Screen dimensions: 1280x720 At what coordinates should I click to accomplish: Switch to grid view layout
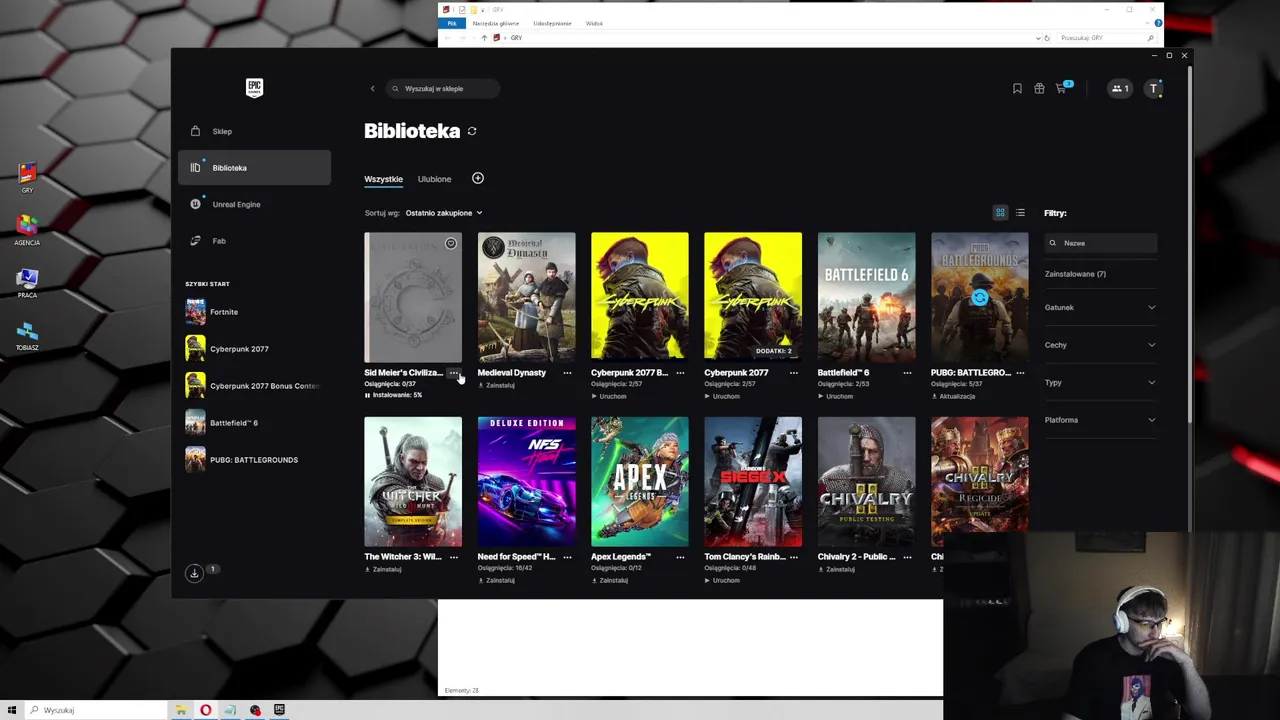pos(1000,213)
